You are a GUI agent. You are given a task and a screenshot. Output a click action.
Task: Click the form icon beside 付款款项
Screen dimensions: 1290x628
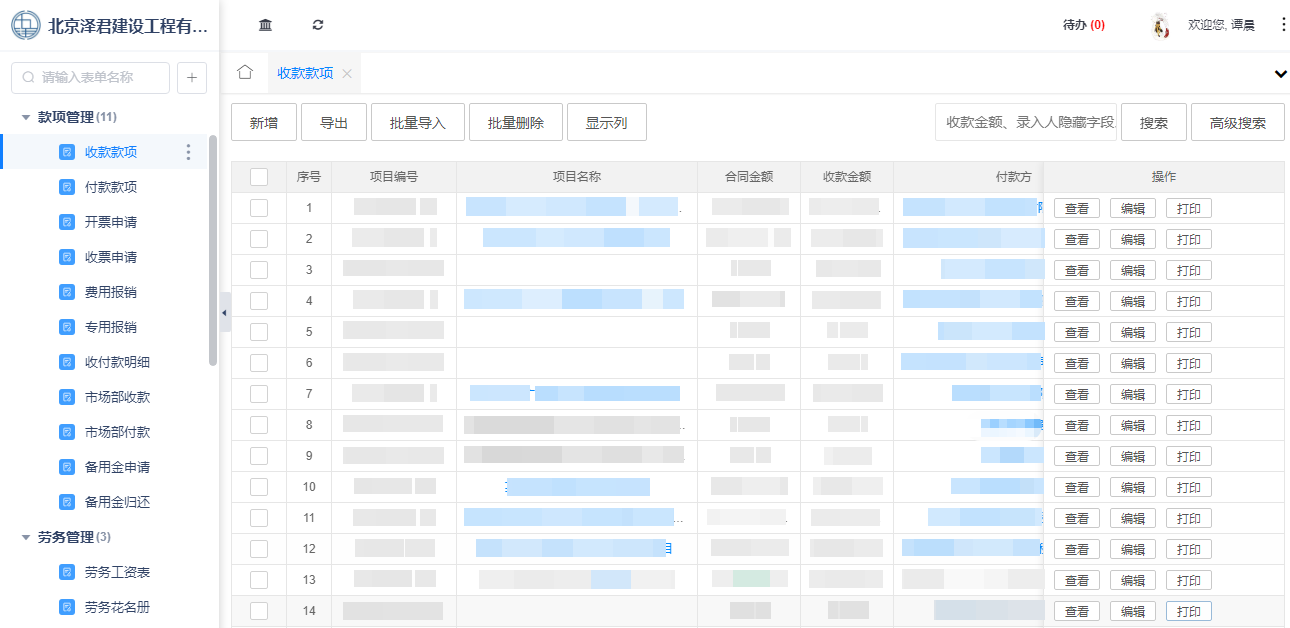[67, 187]
